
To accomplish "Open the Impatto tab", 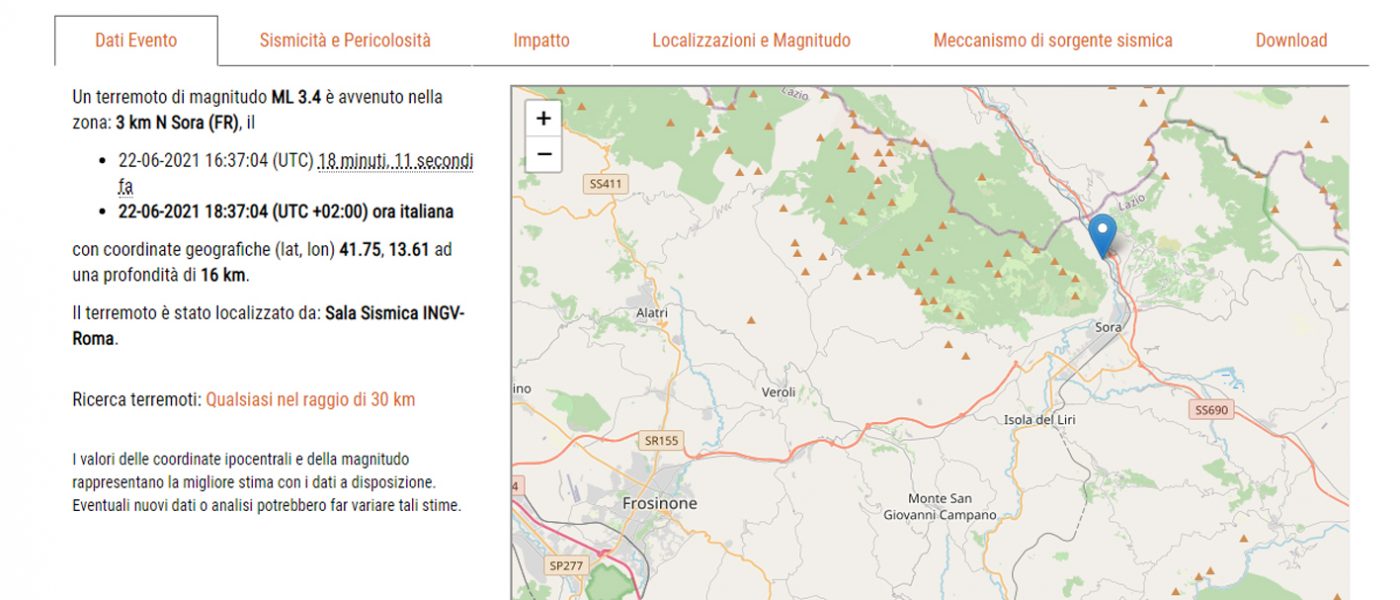I will pos(541,41).
